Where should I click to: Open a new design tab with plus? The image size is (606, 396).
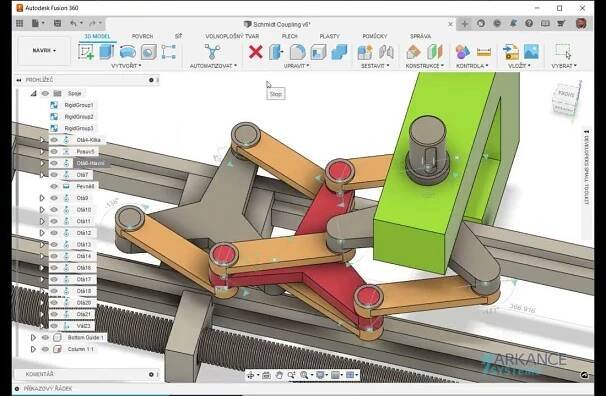[465, 24]
